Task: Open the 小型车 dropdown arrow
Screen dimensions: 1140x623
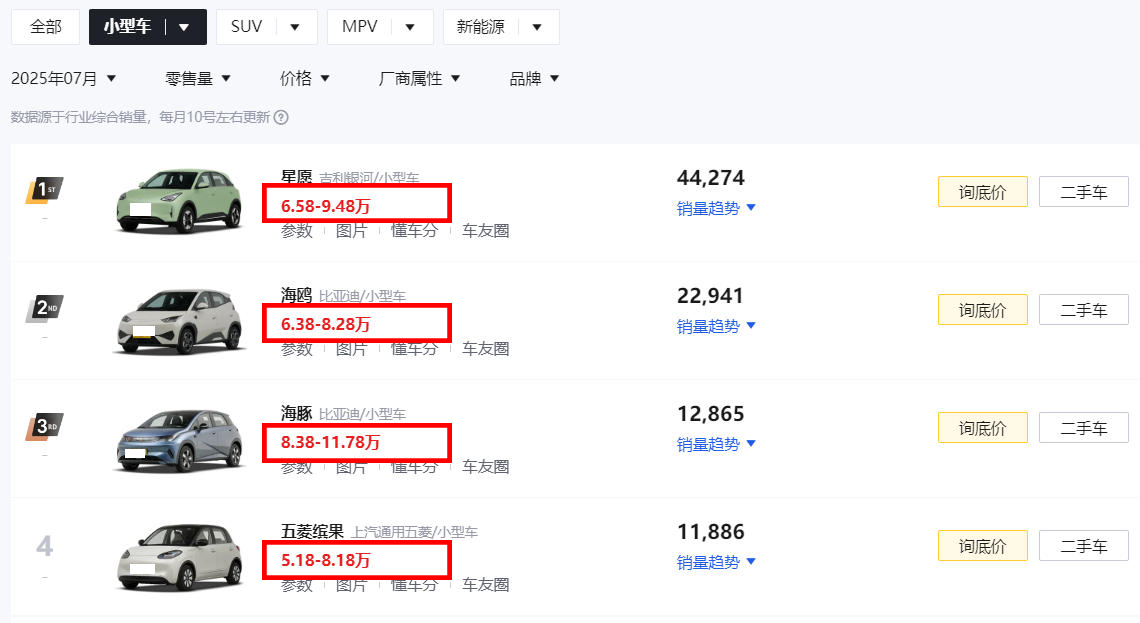Action: coord(184,28)
